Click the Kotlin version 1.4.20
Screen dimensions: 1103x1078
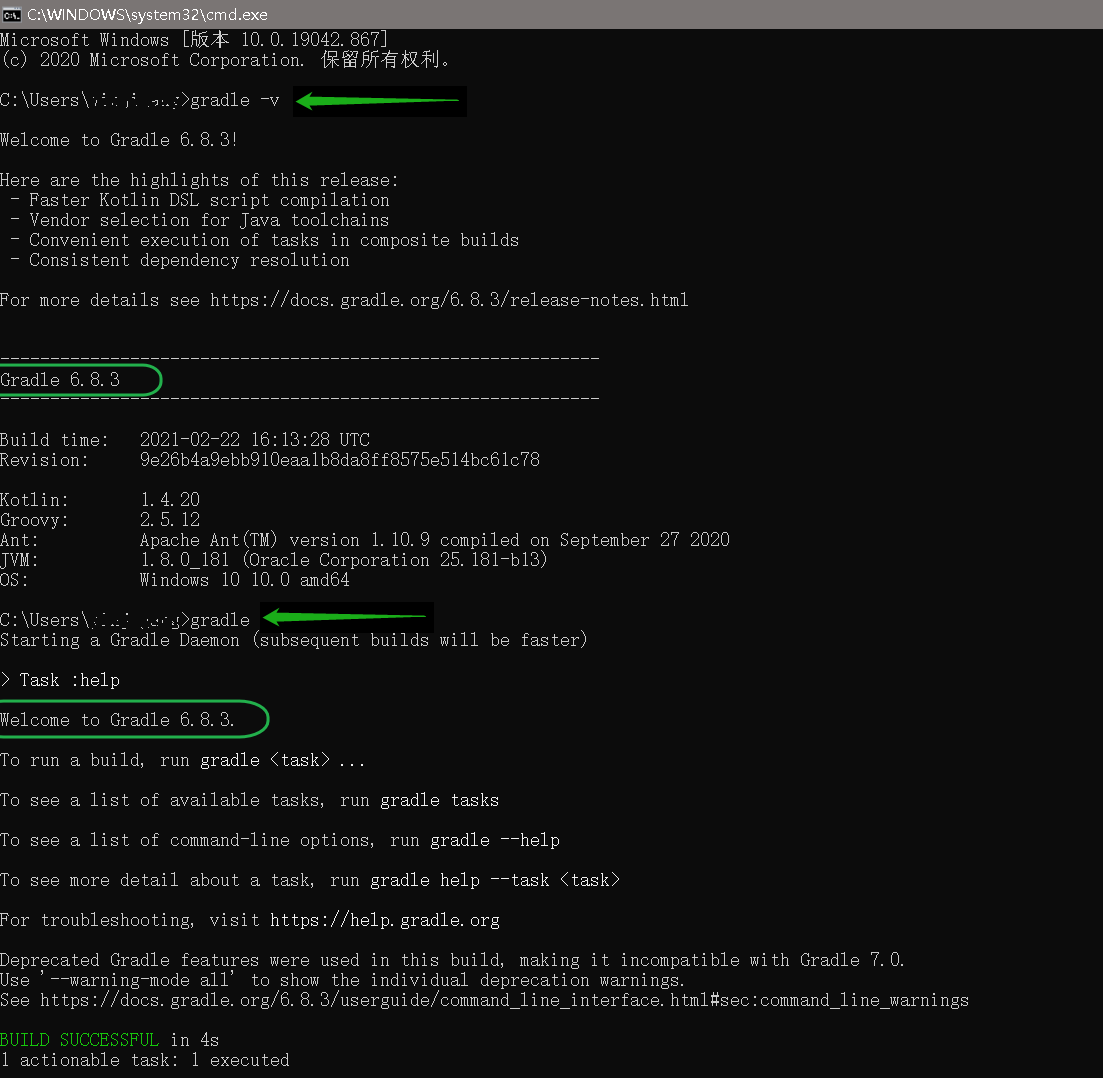170,500
